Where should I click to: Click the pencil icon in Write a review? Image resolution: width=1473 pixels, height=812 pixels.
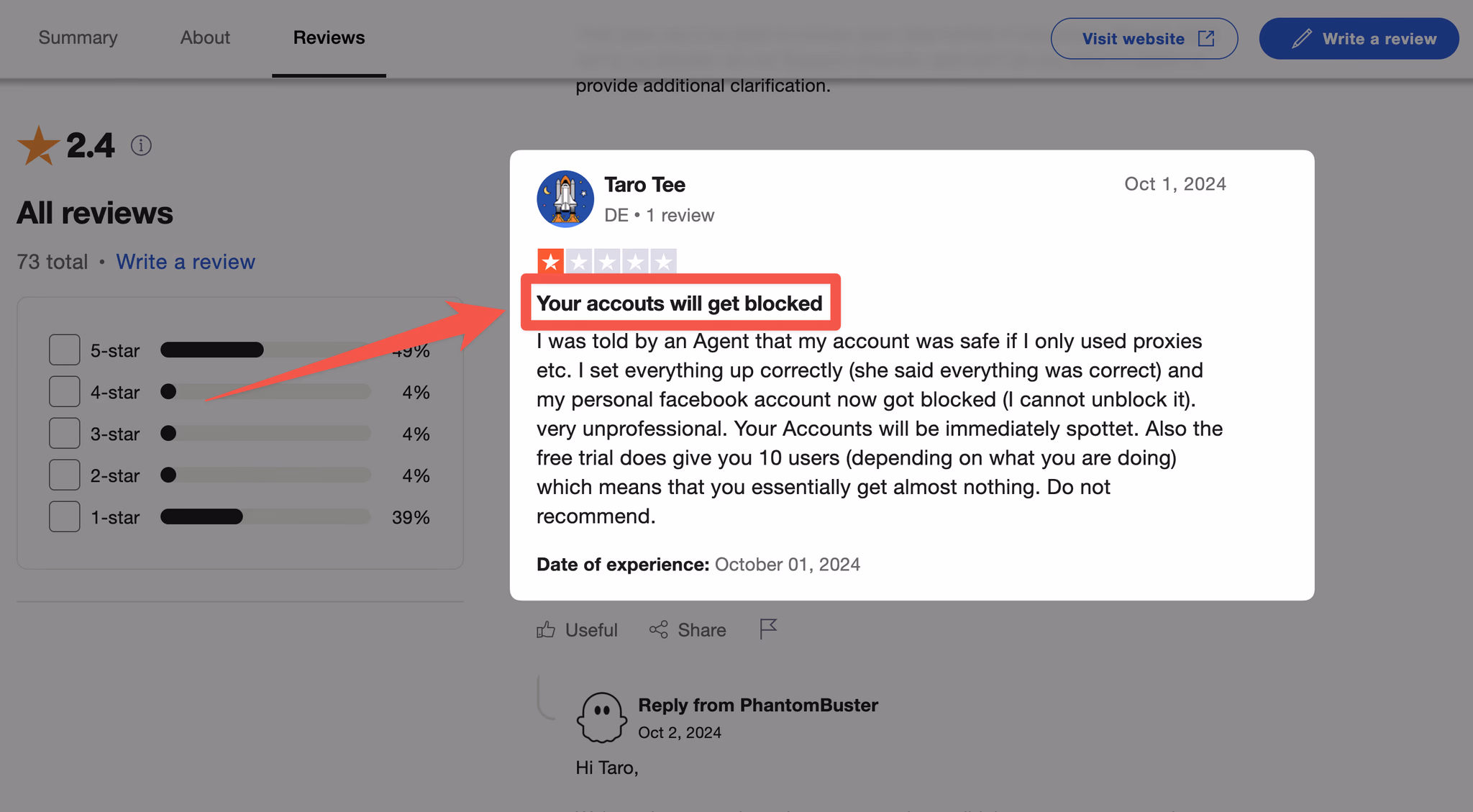(x=1301, y=39)
